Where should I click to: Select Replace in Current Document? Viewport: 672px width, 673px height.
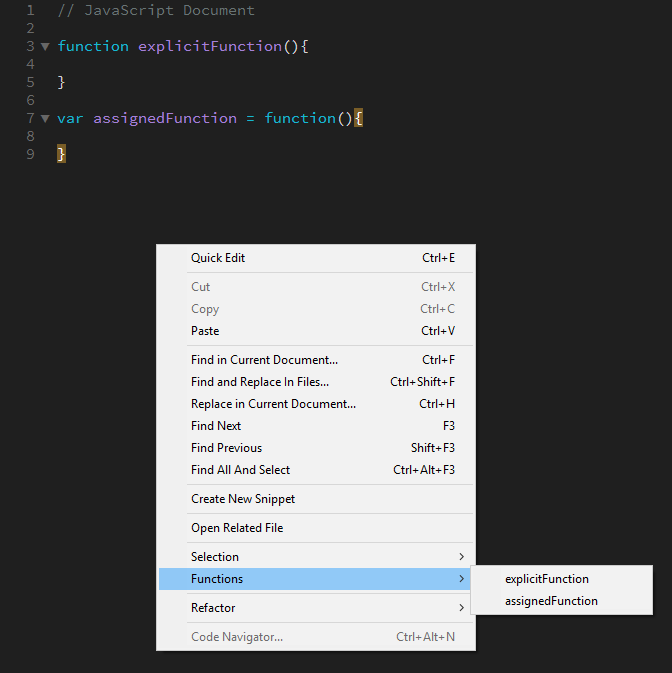click(273, 404)
